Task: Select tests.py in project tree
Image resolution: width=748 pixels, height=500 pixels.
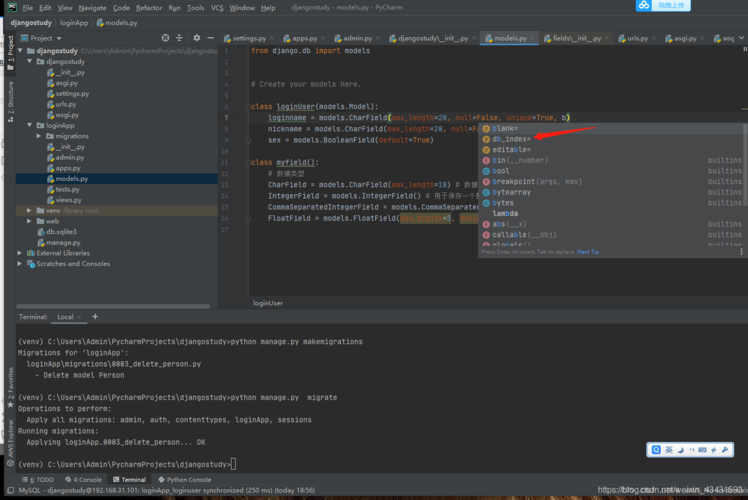Action: [x=63, y=189]
